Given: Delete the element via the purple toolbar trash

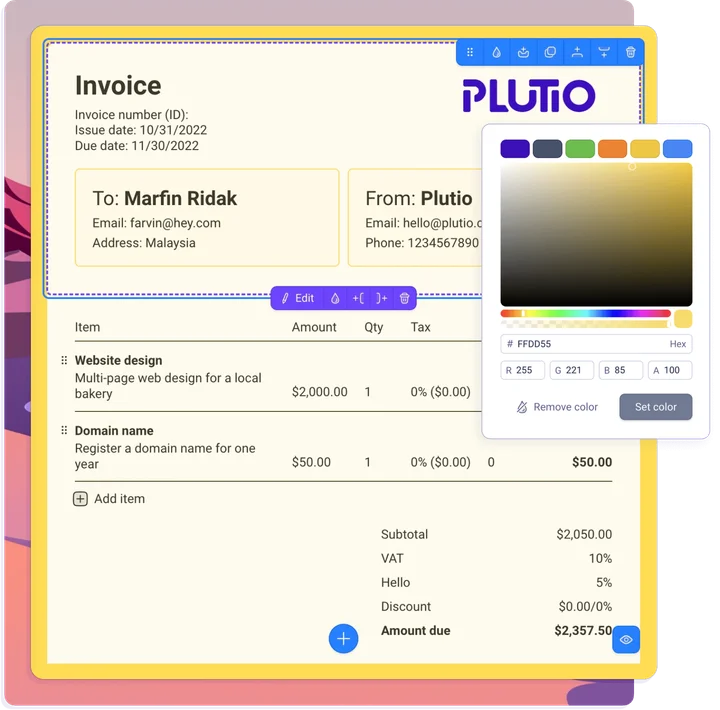Looking at the screenshot, I should pyautogui.click(x=404, y=298).
